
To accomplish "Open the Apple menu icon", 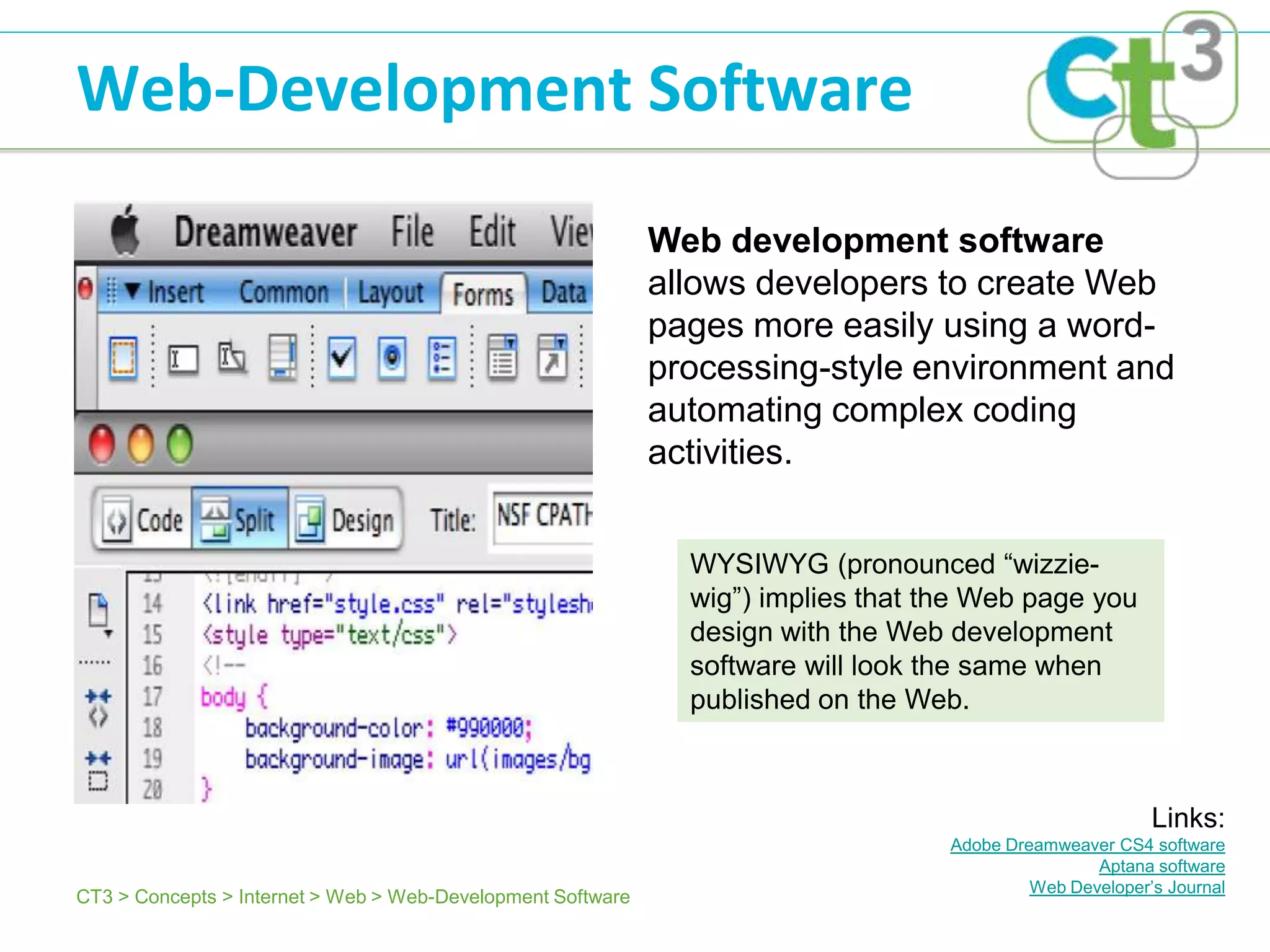I will (x=125, y=231).
